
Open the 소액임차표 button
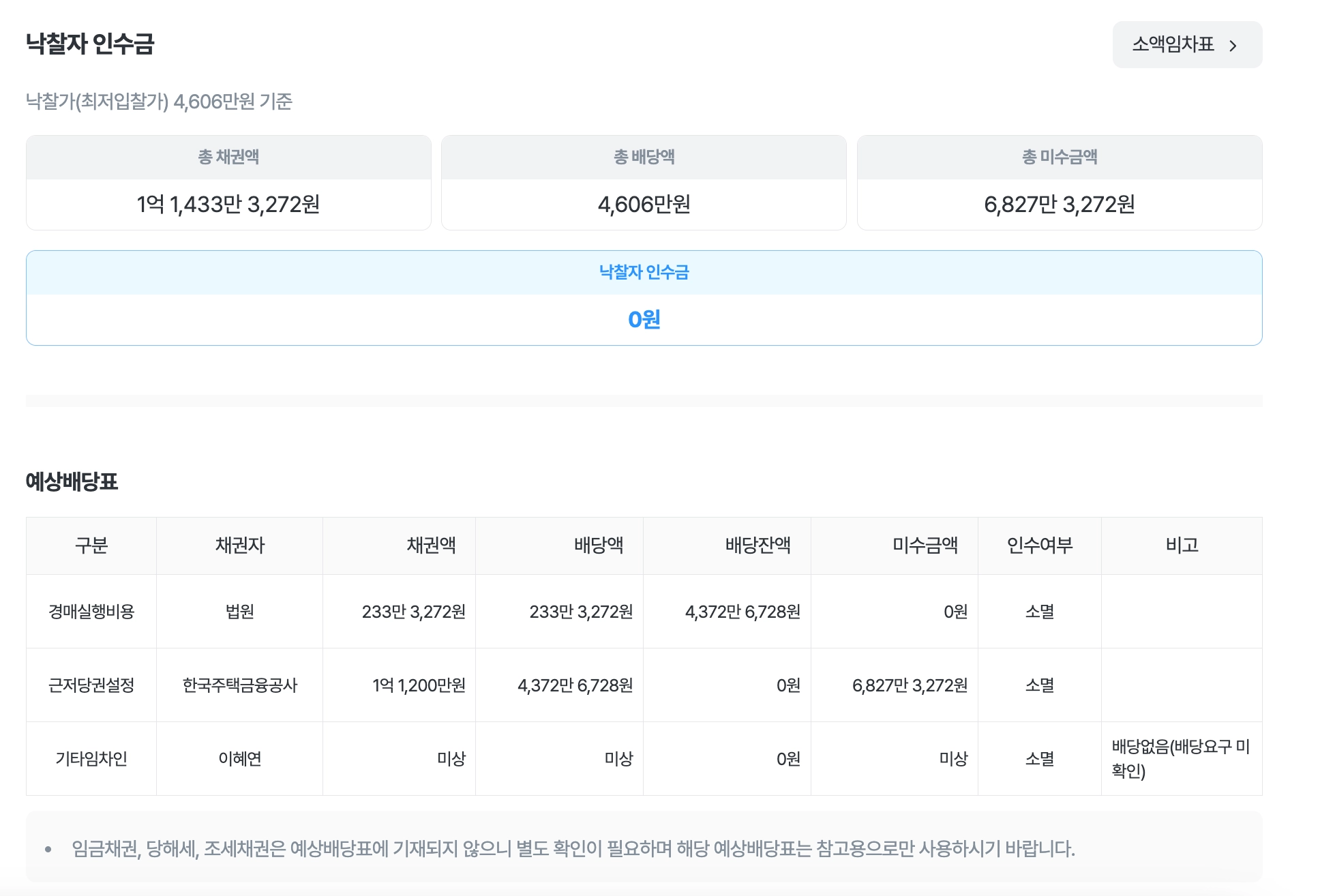coord(1186,44)
